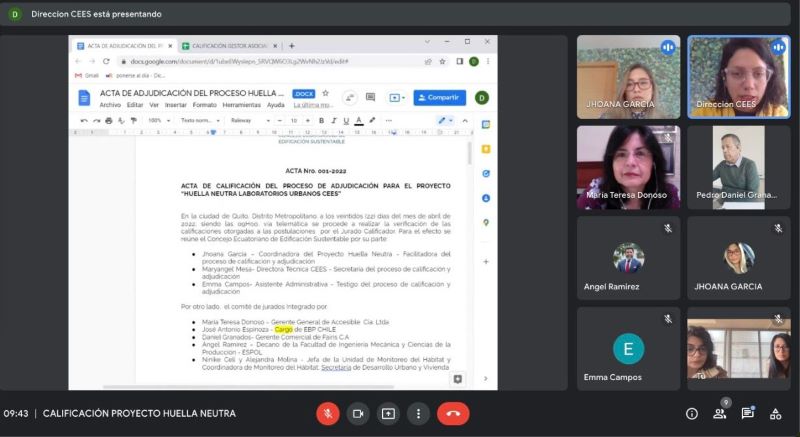Open the 100% zoom dropdown
This screenshot has width=800, height=437.
tap(159, 121)
